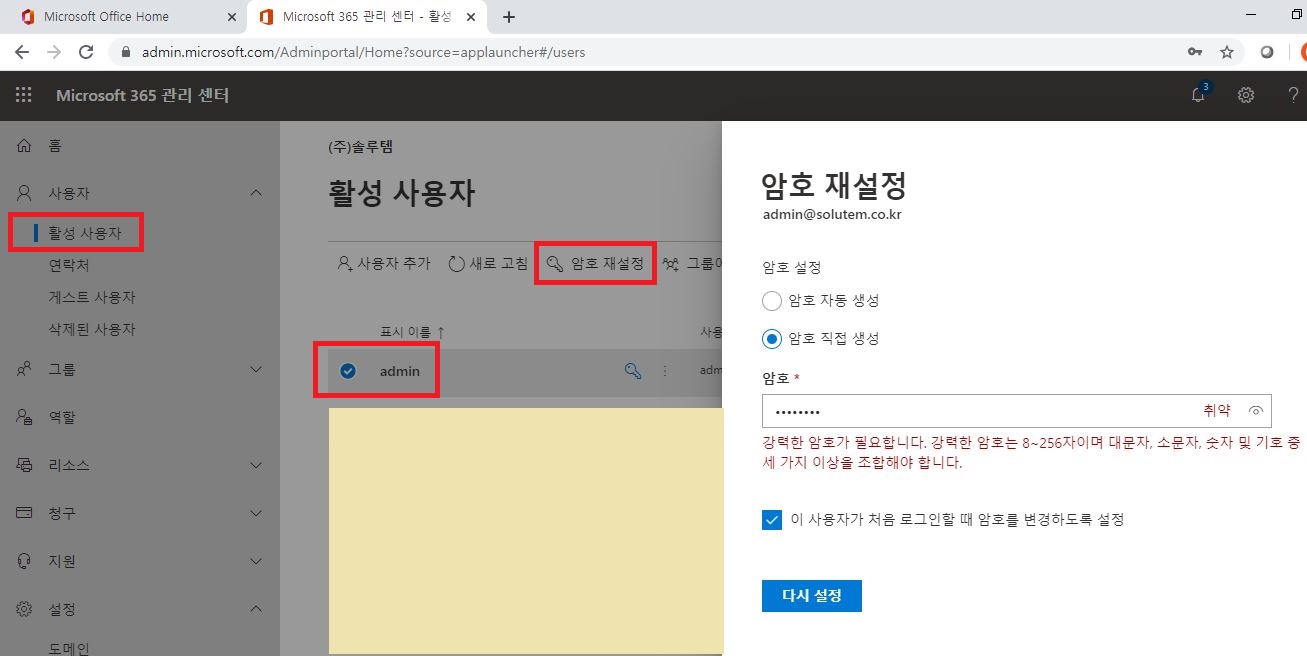The height and width of the screenshot is (656, 1307).
Task: Open 연락처 in the sidebar
Action: coord(69,266)
